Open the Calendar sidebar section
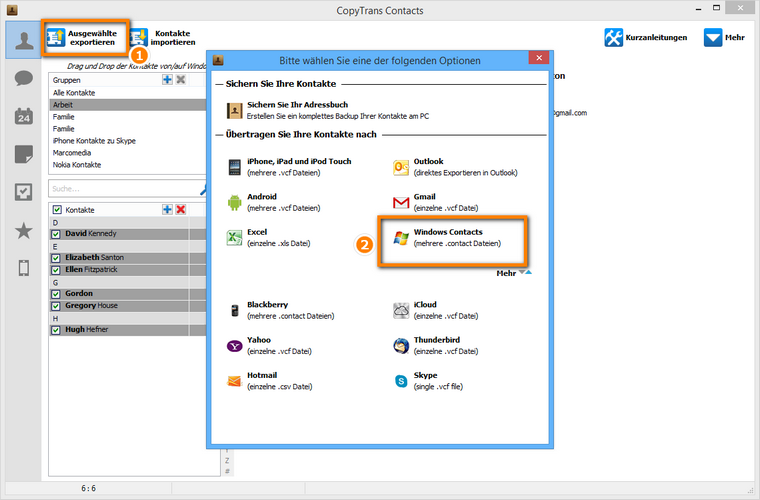 point(23,116)
